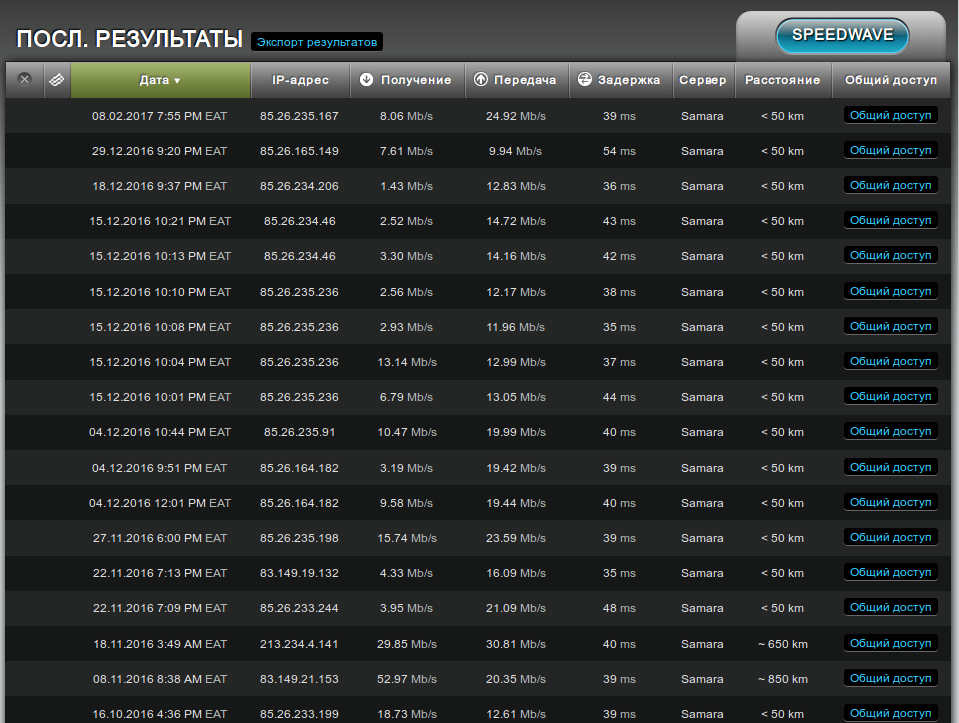Share the 04.12.2016 12:01 PM result
This screenshot has height=723, width=959.
(x=890, y=502)
